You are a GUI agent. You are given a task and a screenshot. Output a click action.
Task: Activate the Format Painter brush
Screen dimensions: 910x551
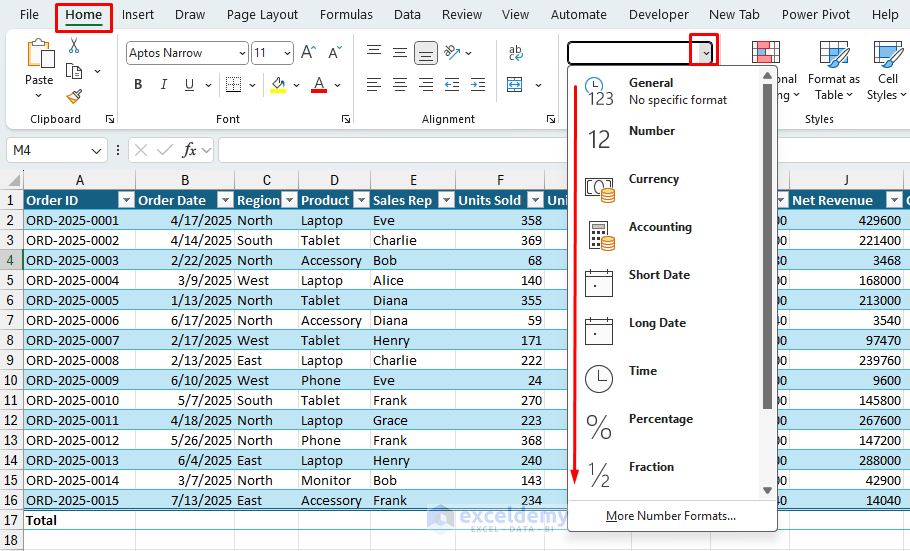tap(74, 96)
